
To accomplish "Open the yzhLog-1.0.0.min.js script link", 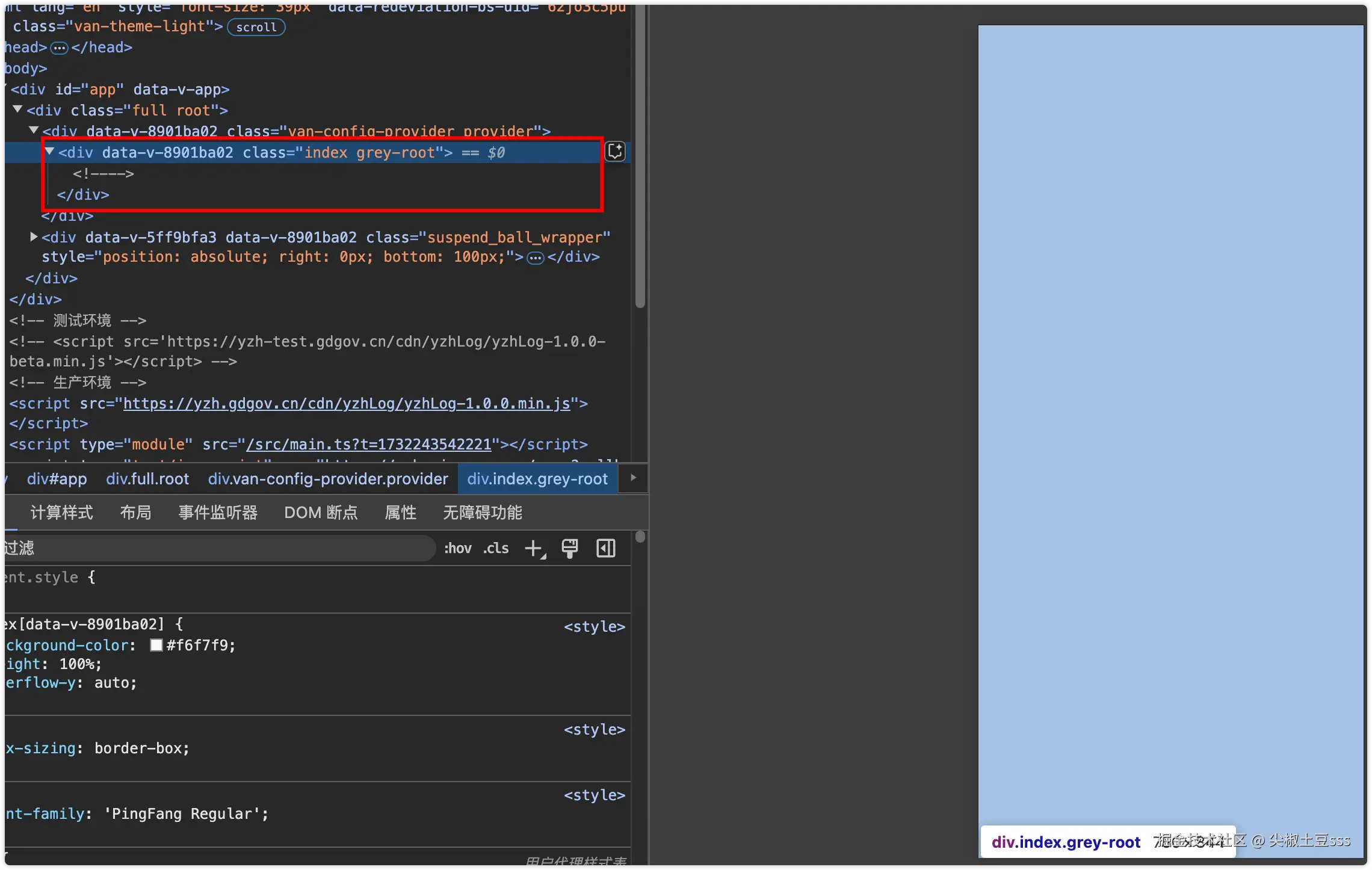I will click(346, 404).
